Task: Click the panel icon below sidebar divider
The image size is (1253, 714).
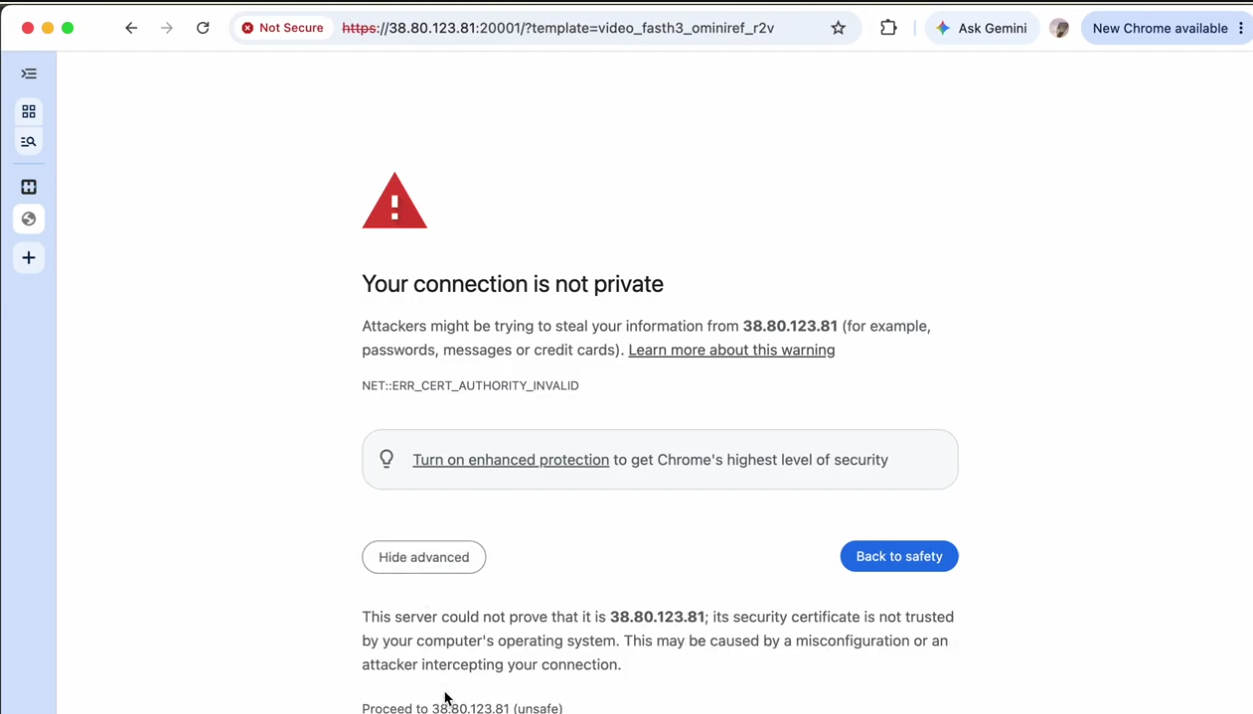Action: click(x=29, y=187)
